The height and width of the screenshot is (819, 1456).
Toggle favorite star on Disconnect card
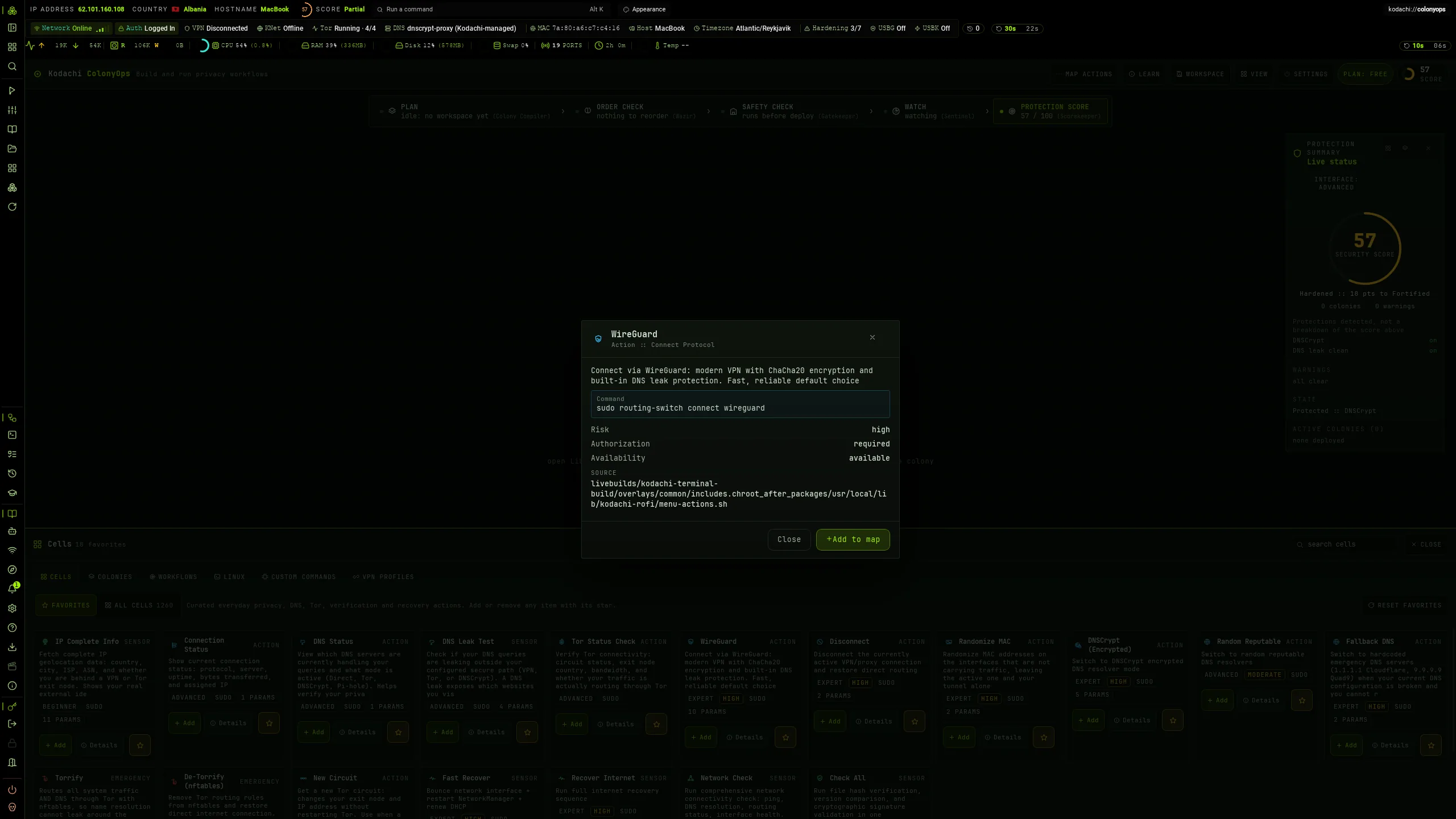(915, 722)
